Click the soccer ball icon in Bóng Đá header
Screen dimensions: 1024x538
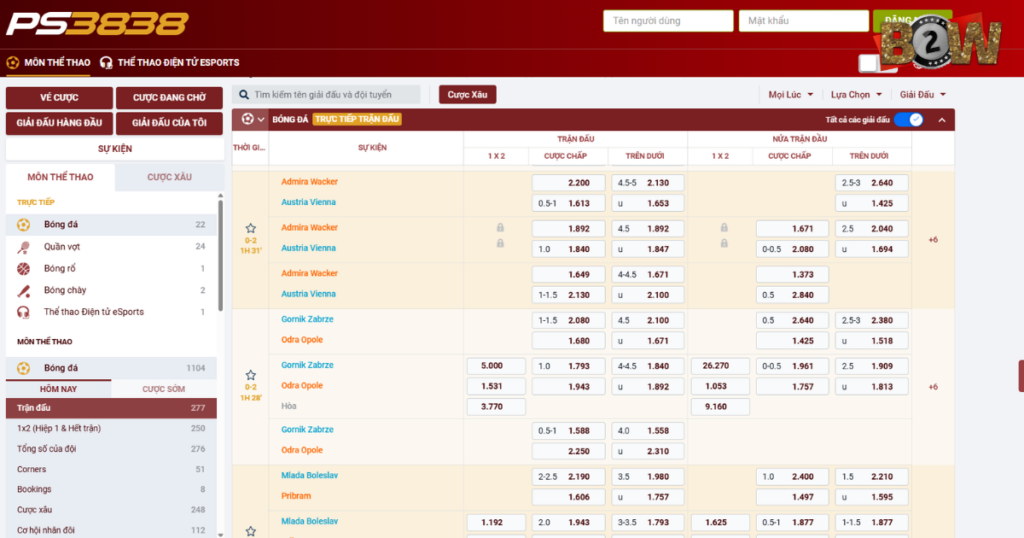pos(248,119)
